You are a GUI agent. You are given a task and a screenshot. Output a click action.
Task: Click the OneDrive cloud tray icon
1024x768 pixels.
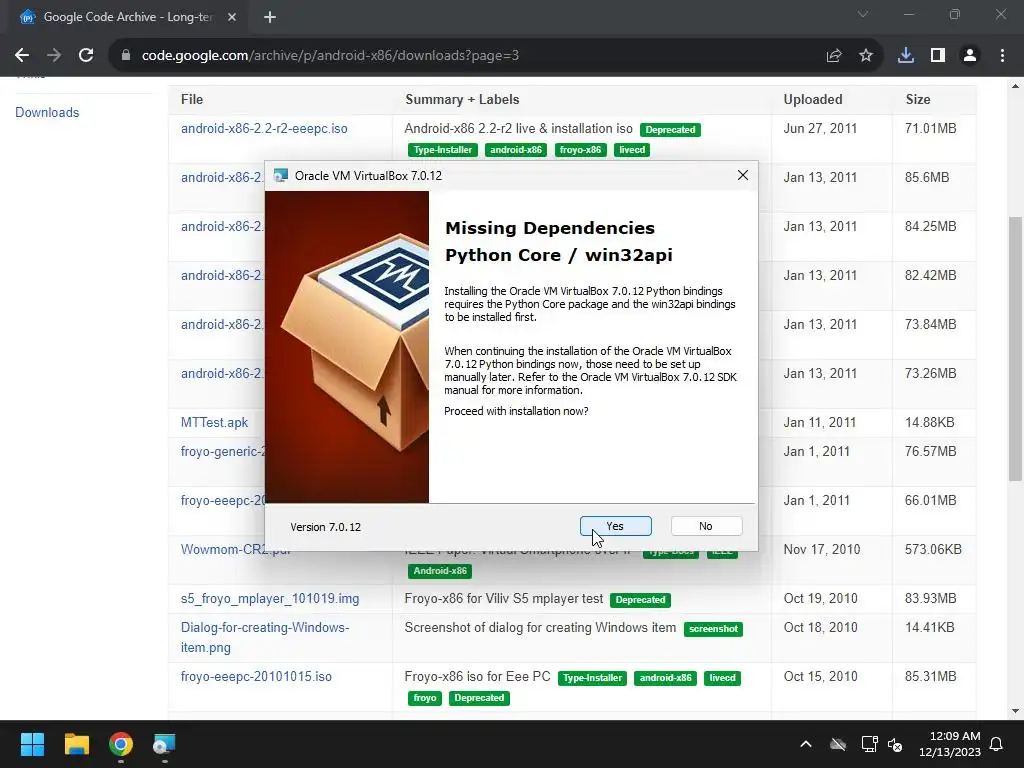tap(838, 744)
